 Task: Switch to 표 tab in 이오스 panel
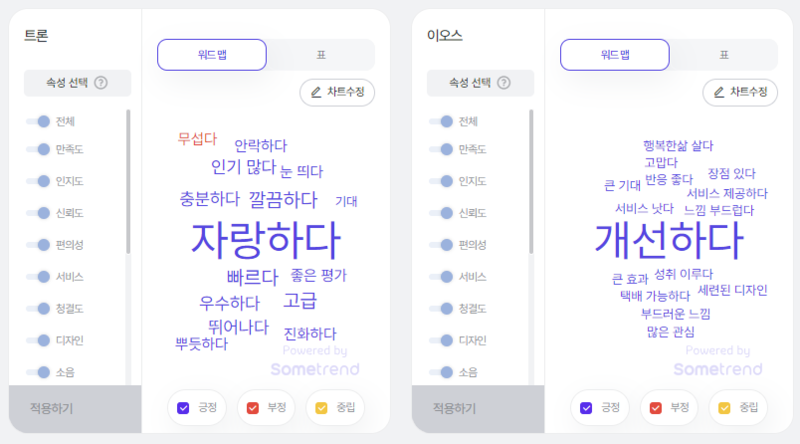coord(724,55)
